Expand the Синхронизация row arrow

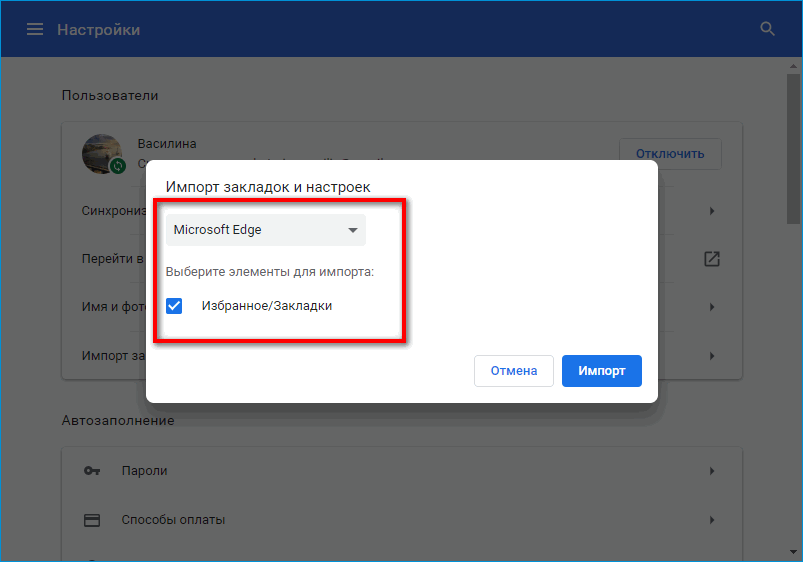click(712, 211)
